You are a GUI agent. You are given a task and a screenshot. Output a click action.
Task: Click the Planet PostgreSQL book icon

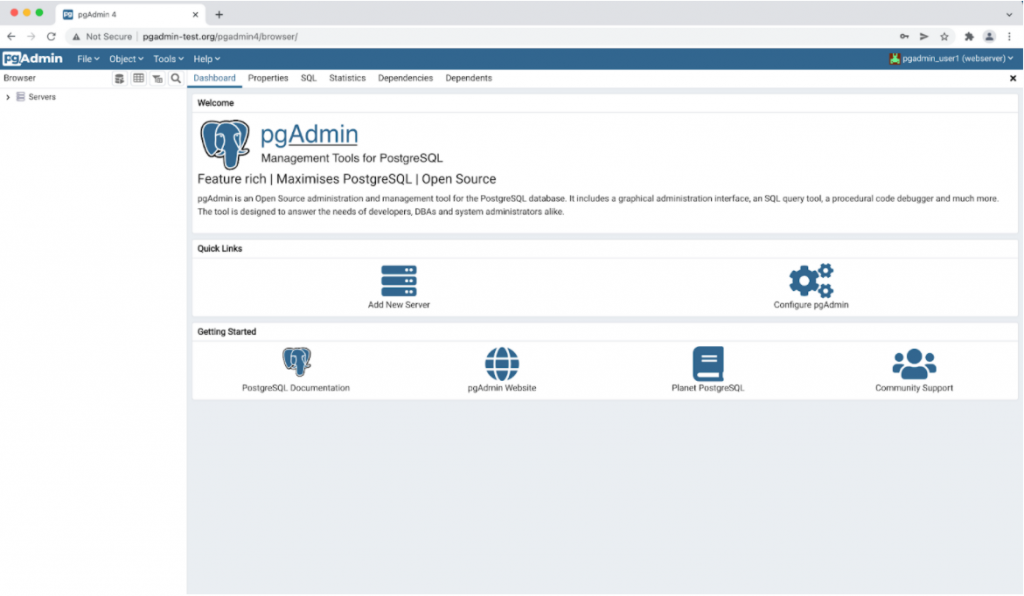tap(709, 363)
